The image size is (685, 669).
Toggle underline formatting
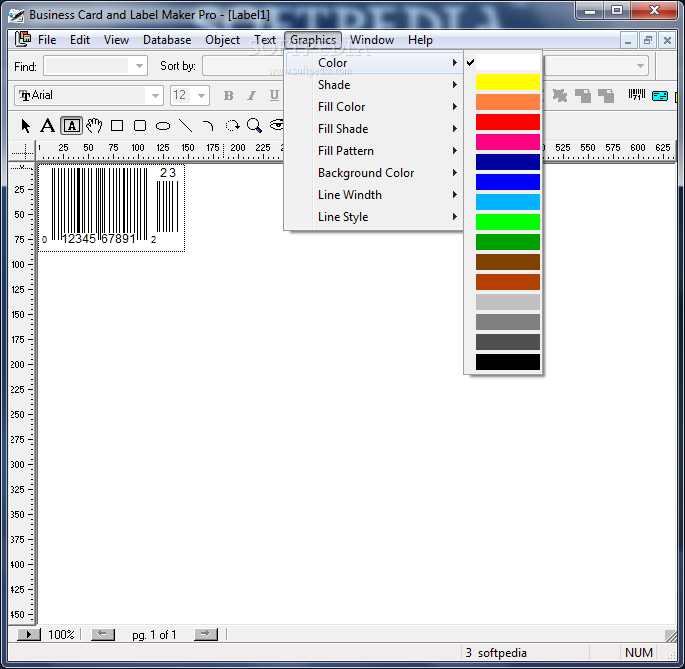[274, 96]
